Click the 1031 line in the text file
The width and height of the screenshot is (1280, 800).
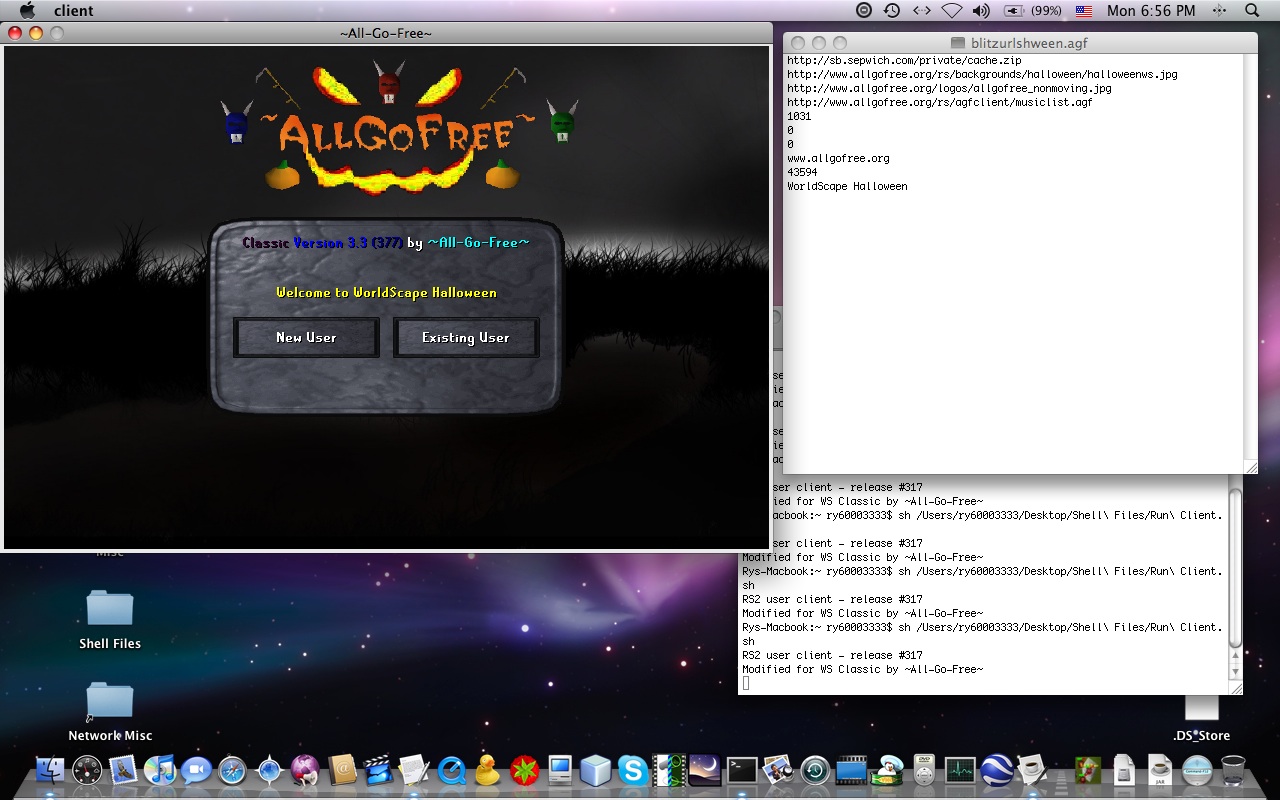(799, 116)
